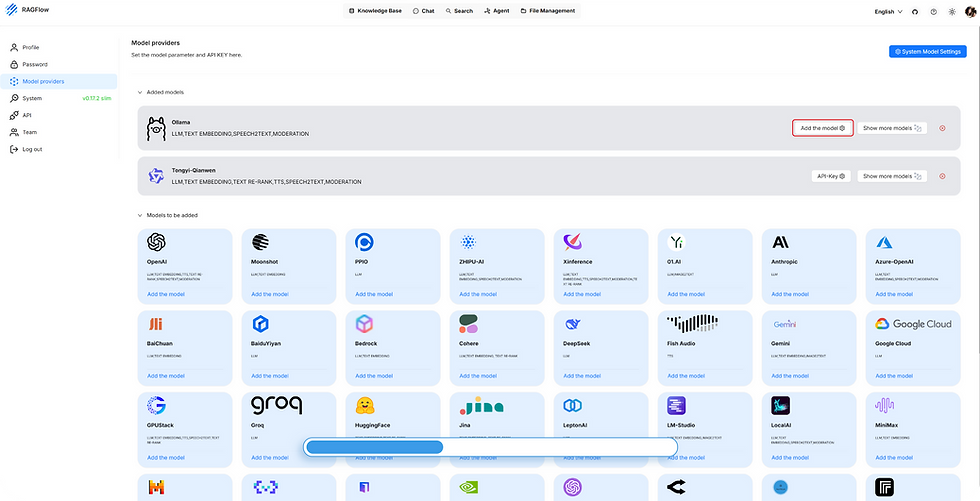Open the GitHub icon in header
The height and width of the screenshot is (501, 980).
pyautogui.click(x=916, y=11)
